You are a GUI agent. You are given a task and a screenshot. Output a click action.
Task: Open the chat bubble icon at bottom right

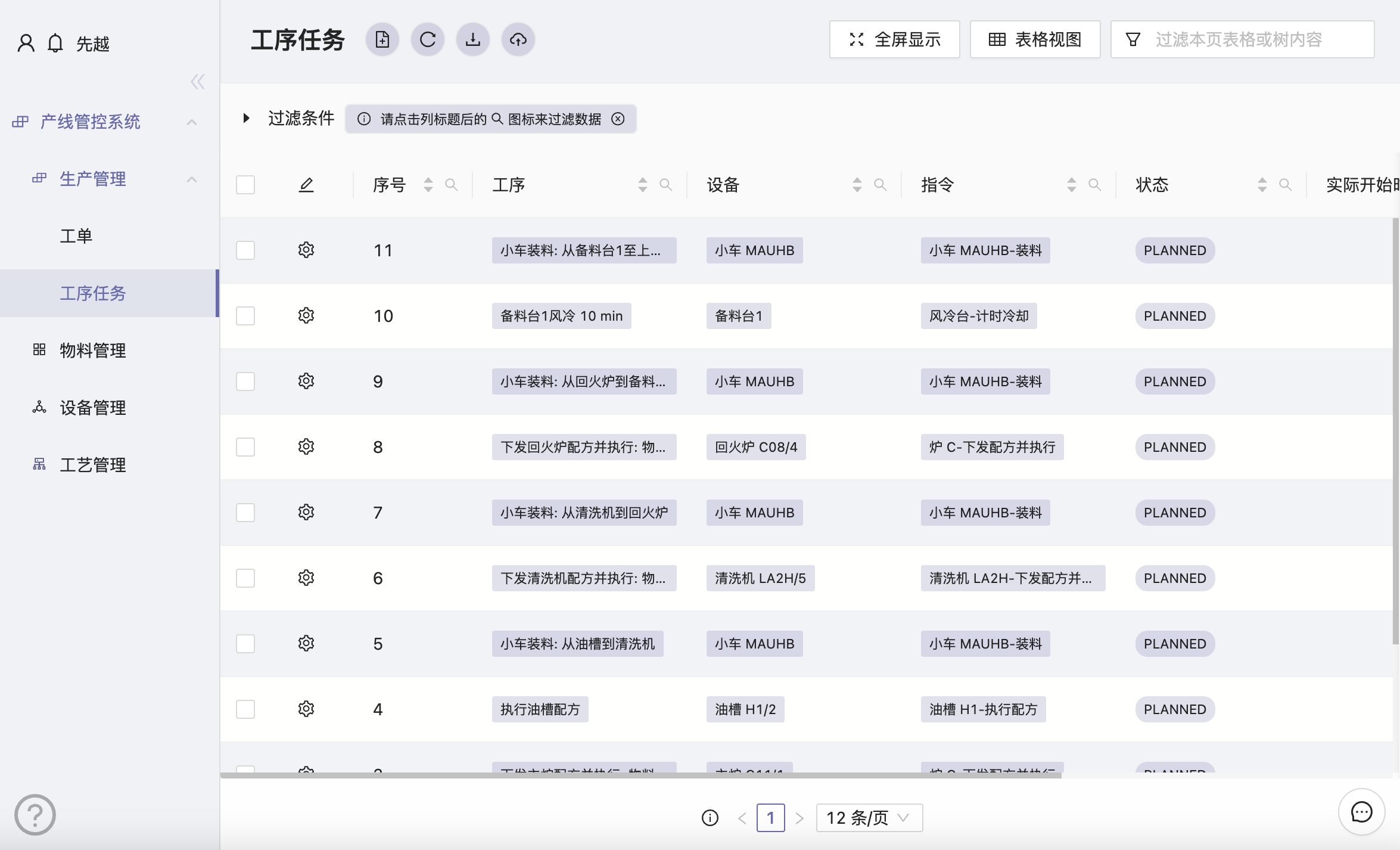(x=1361, y=812)
